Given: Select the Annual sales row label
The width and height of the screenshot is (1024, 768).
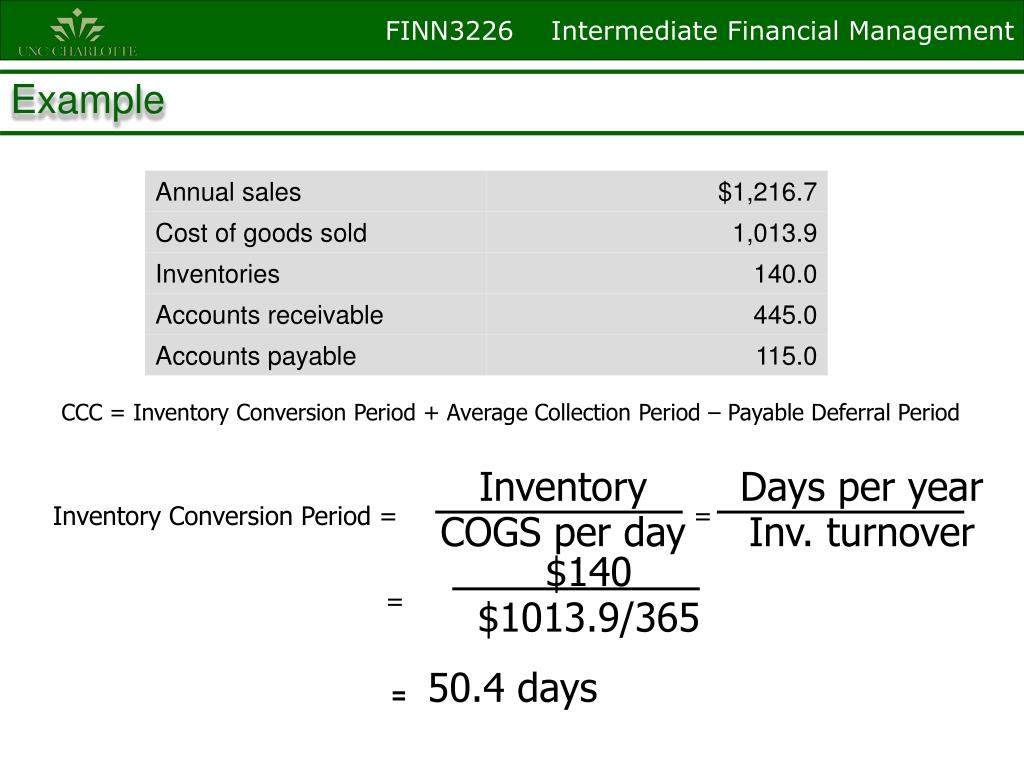Looking at the screenshot, I should (228, 193).
